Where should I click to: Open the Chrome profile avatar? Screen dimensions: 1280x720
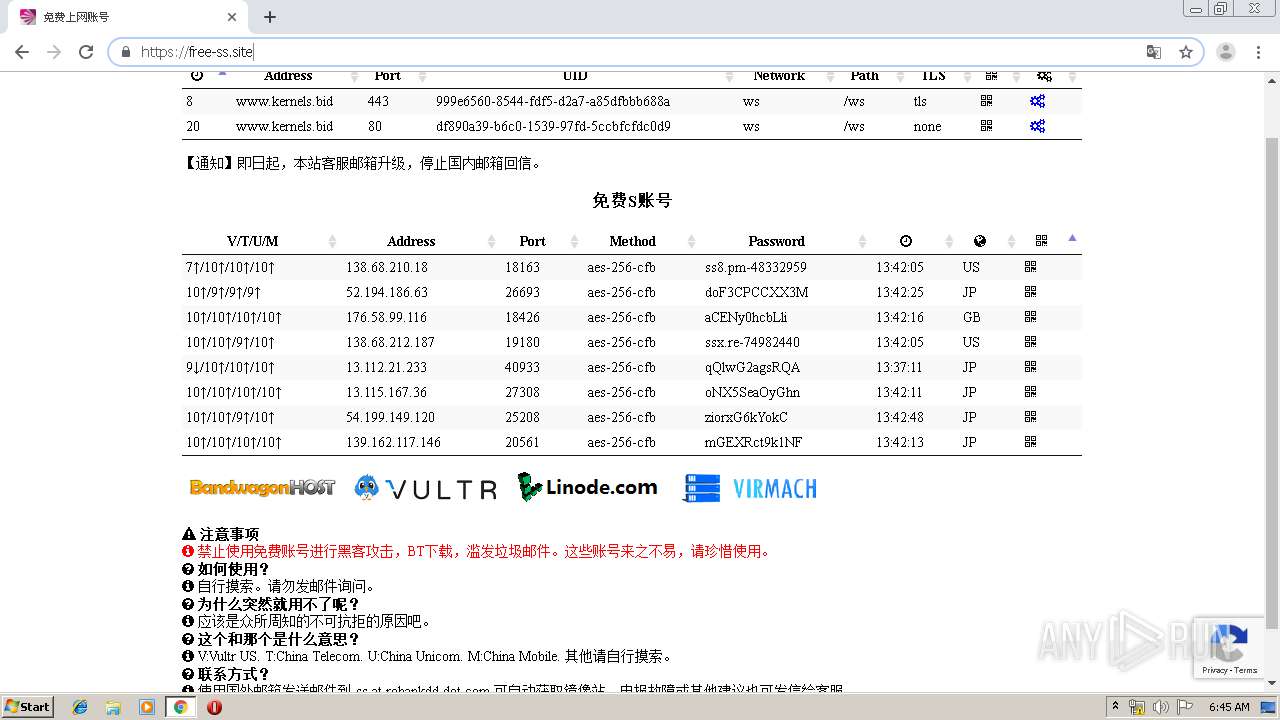point(1225,52)
